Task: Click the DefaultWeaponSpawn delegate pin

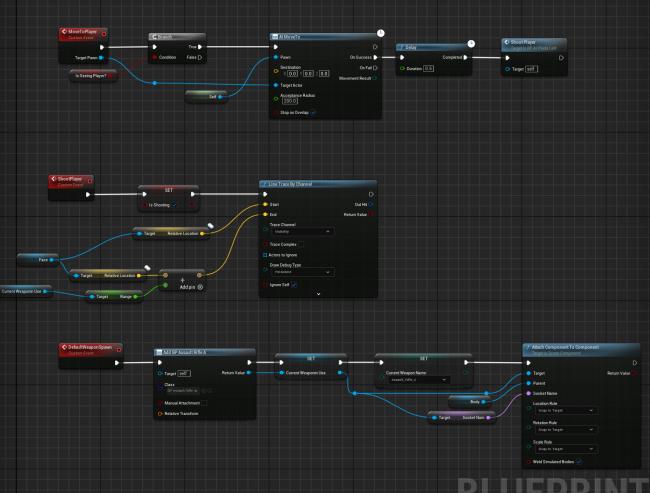Action: [x=119, y=350]
